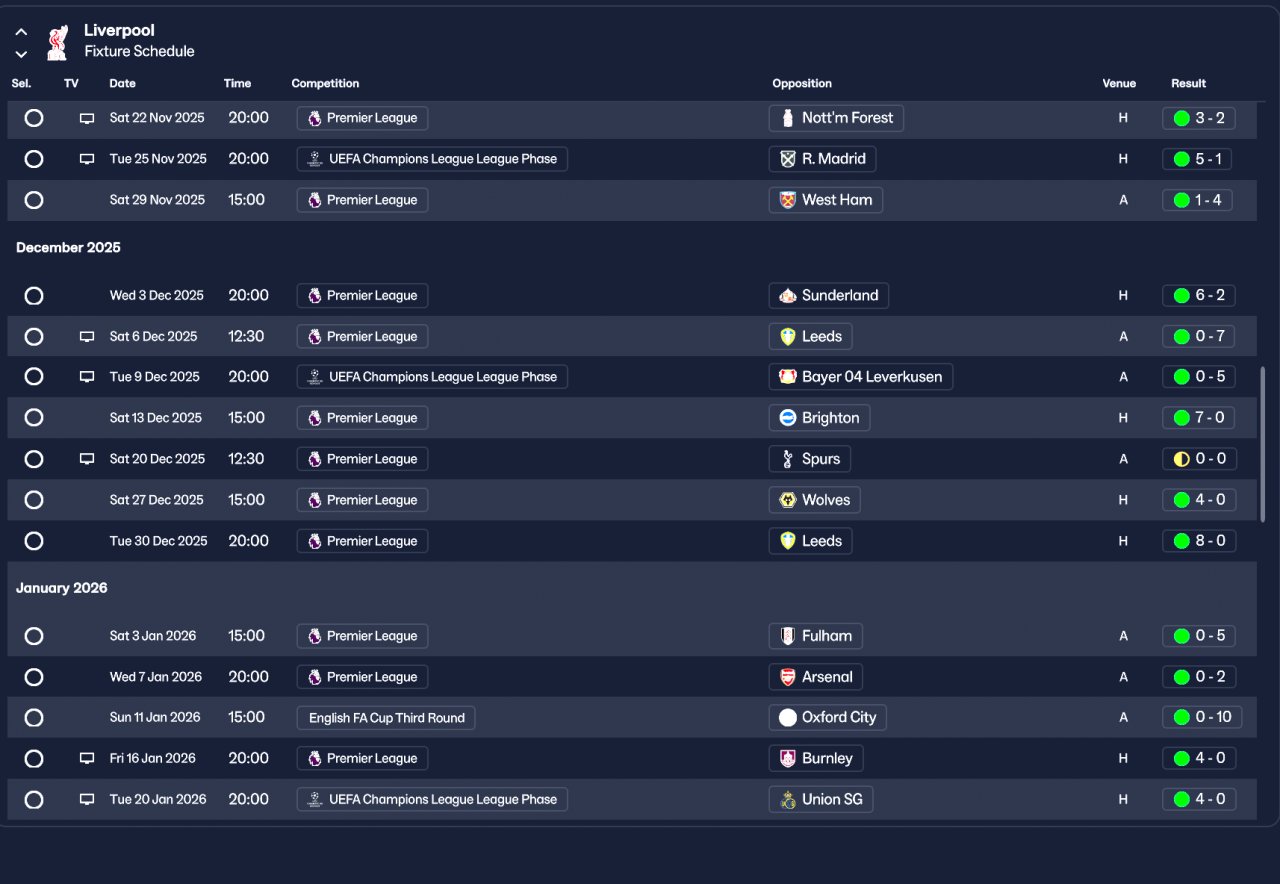Image resolution: width=1280 pixels, height=884 pixels.
Task: Click the TV column header
Action: 71,84
